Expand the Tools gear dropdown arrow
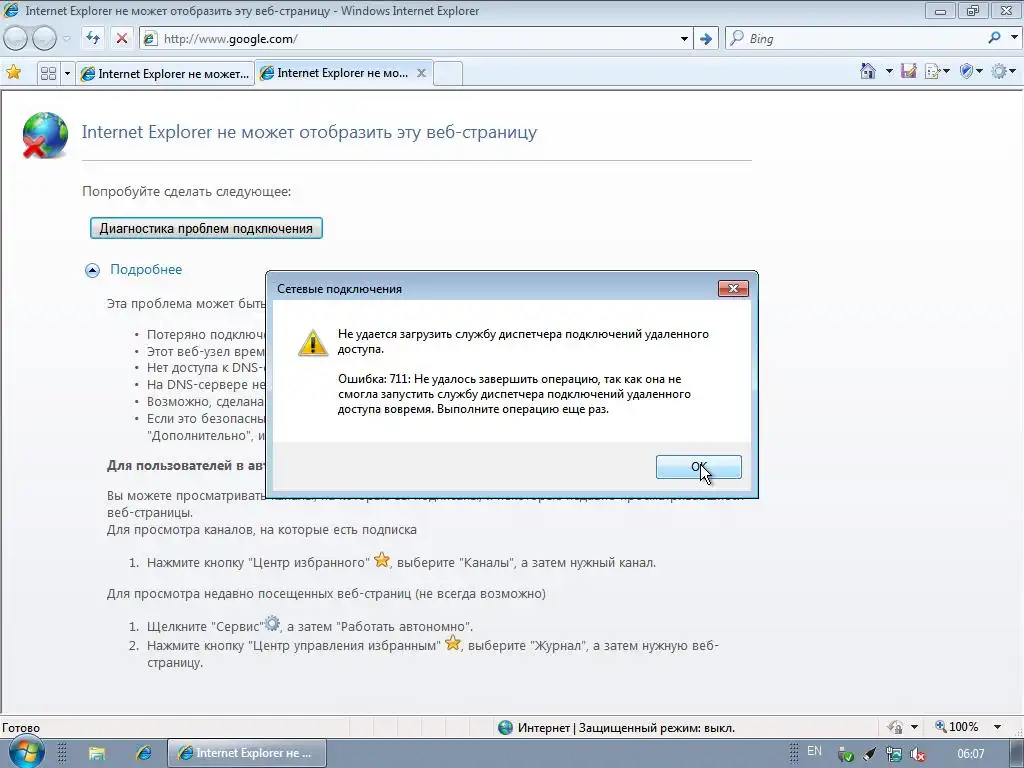 click(1013, 72)
